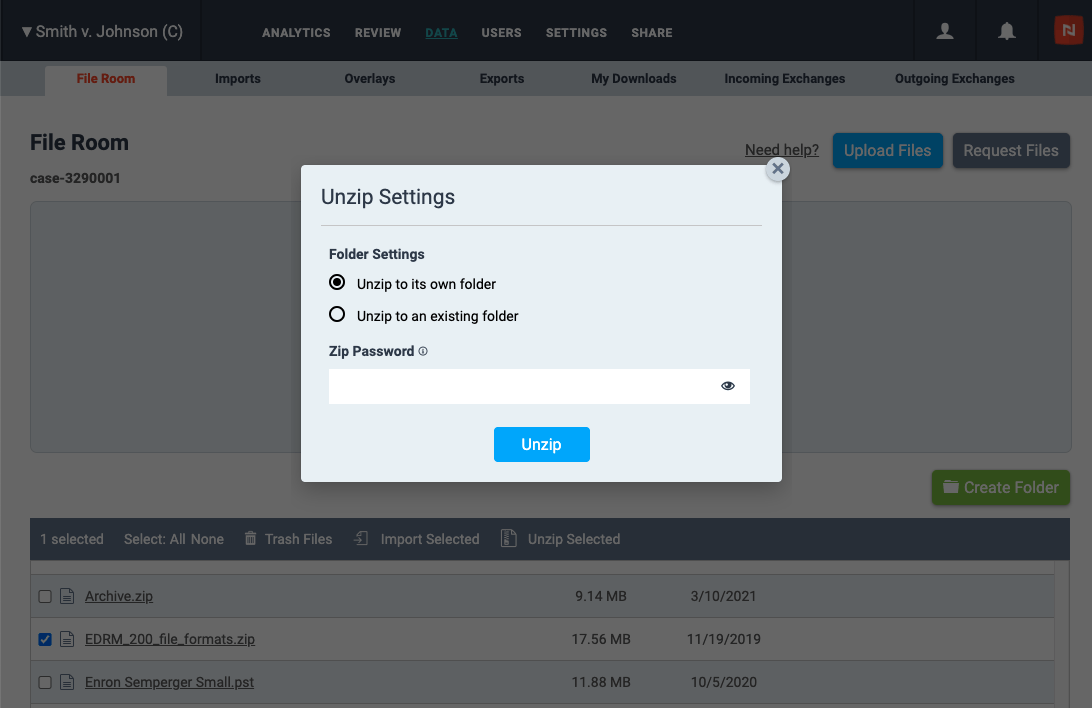Click the user profile icon
The height and width of the screenshot is (708, 1092).
click(x=944, y=32)
